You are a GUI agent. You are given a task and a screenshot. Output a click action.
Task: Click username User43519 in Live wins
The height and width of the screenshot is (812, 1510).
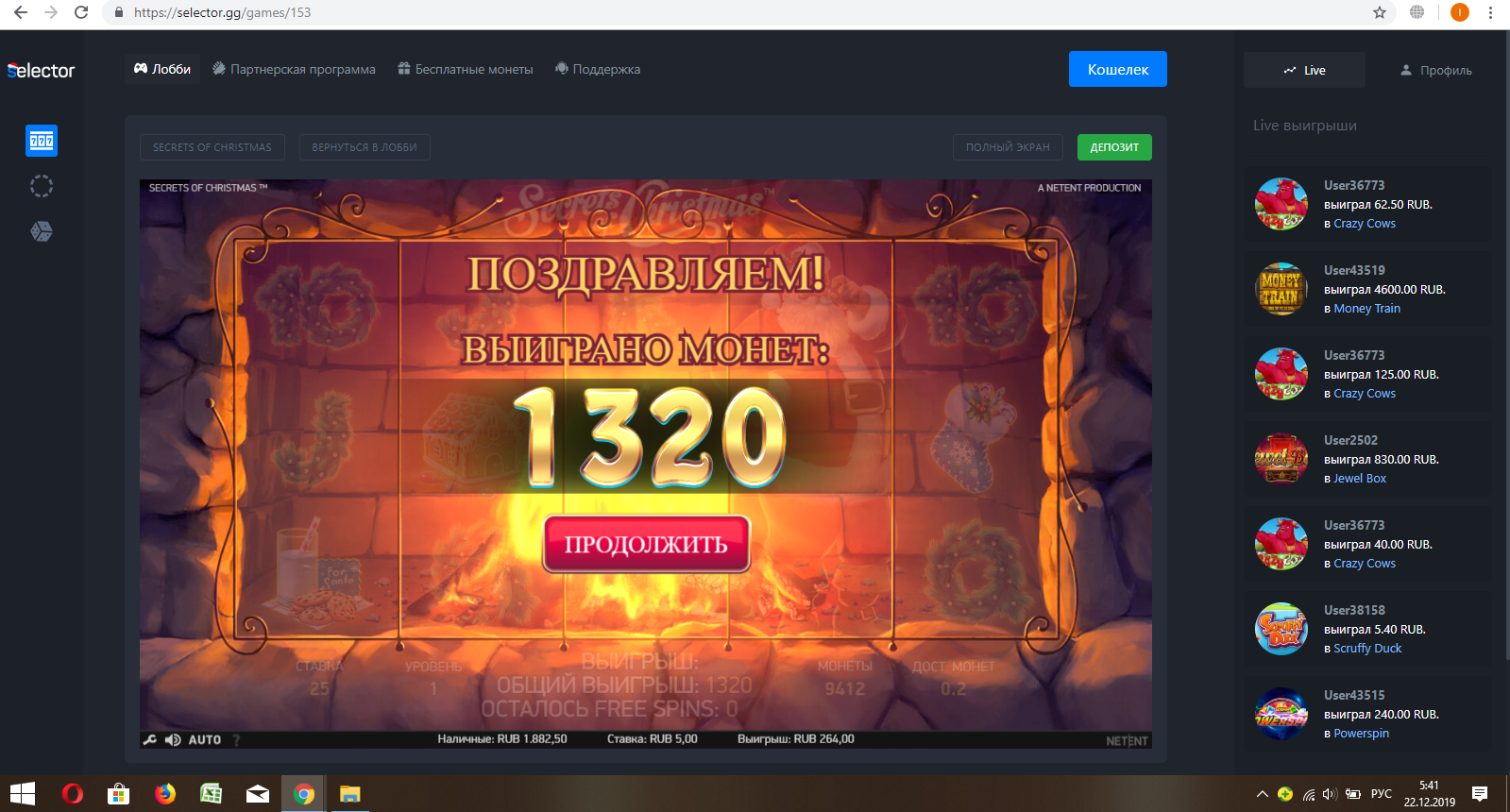1354,270
